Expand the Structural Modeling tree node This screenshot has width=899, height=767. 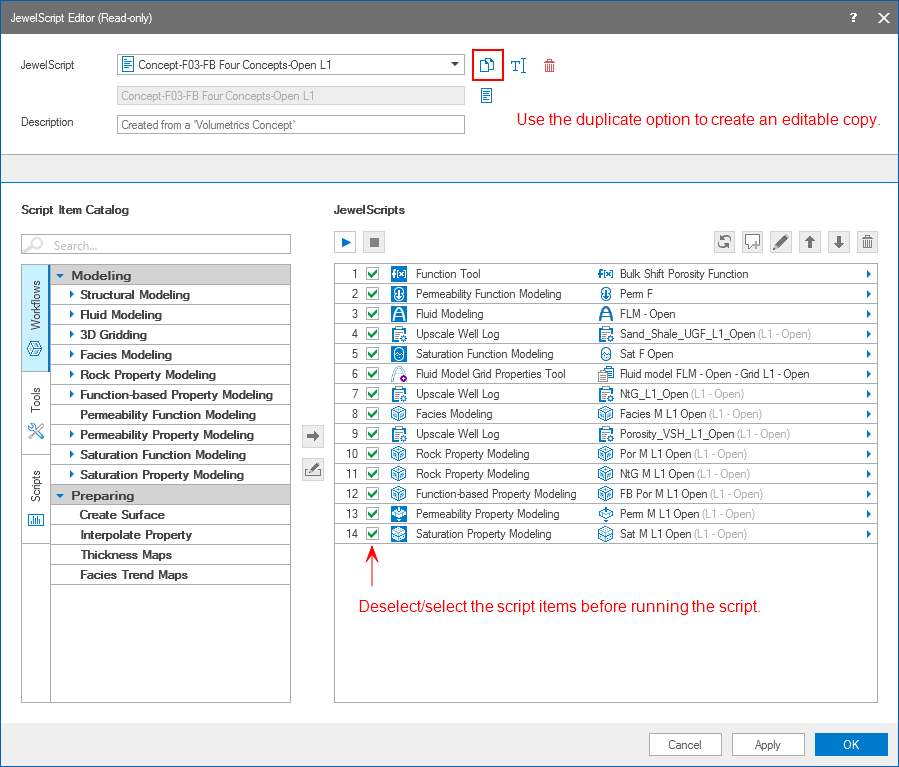[x=71, y=295]
